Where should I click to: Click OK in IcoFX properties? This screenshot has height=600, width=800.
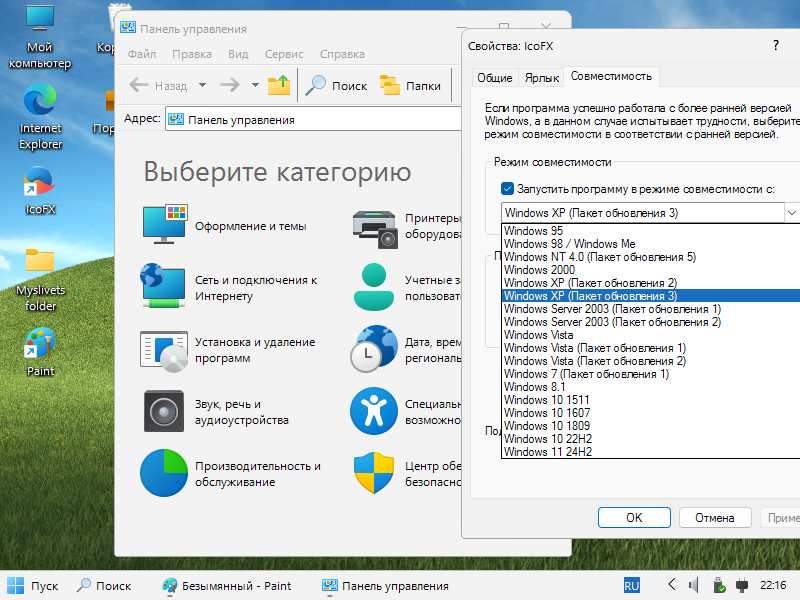(634, 517)
